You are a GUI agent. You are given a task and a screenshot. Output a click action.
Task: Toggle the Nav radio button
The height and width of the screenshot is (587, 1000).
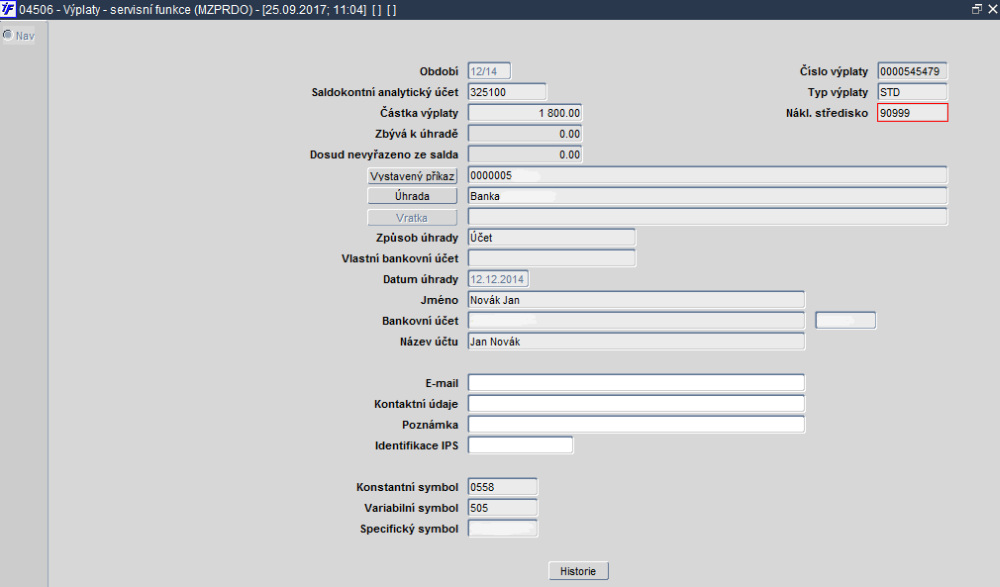(8, 35)
